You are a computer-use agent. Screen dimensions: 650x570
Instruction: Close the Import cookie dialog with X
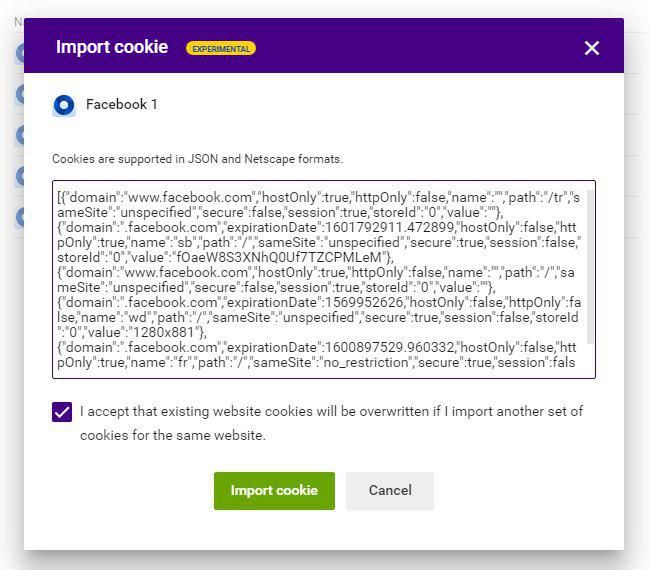coord(592,48)
